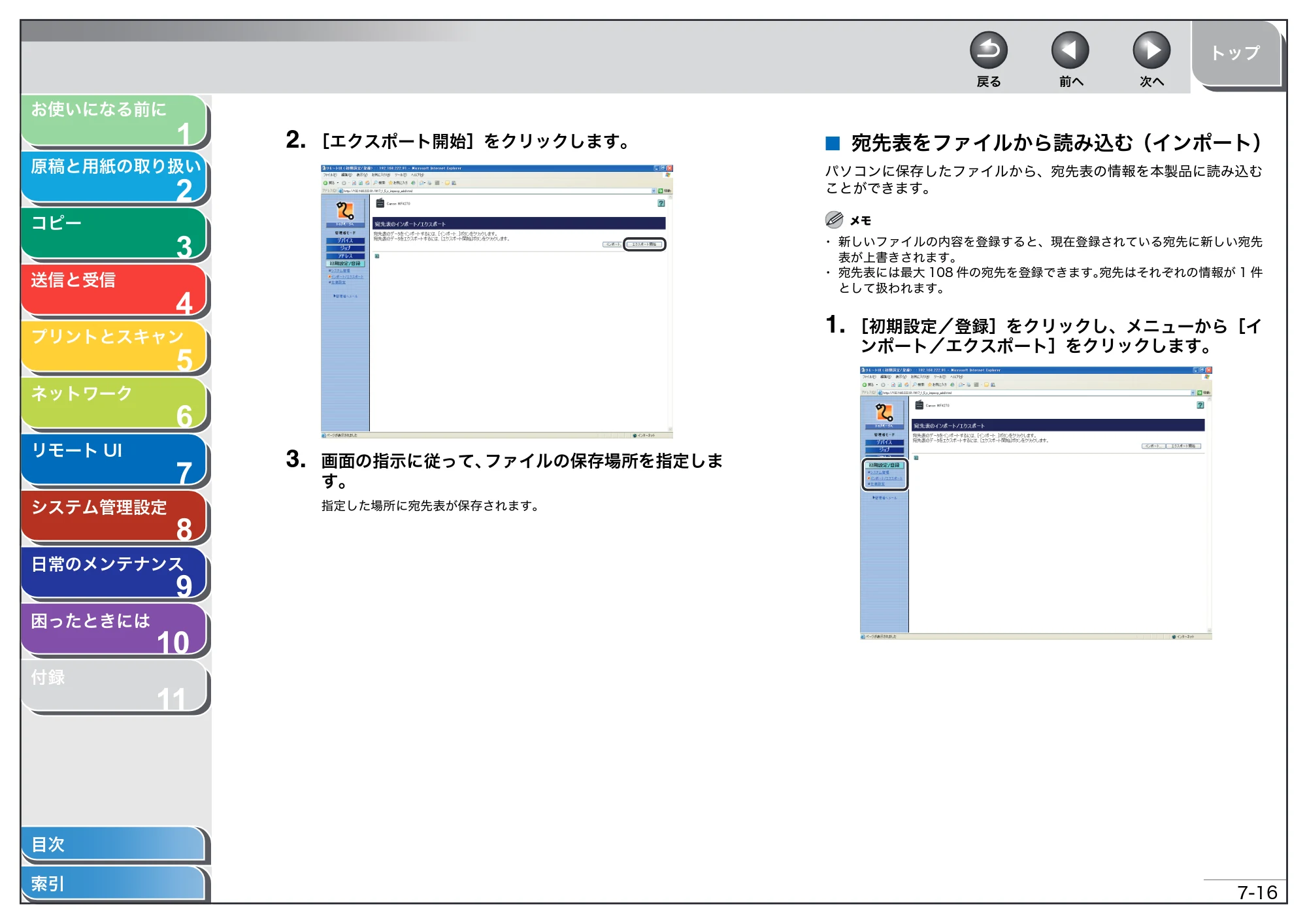Open the トップ tab
This screenshot has width=1307, height=924.
(x=1236, y=54)
